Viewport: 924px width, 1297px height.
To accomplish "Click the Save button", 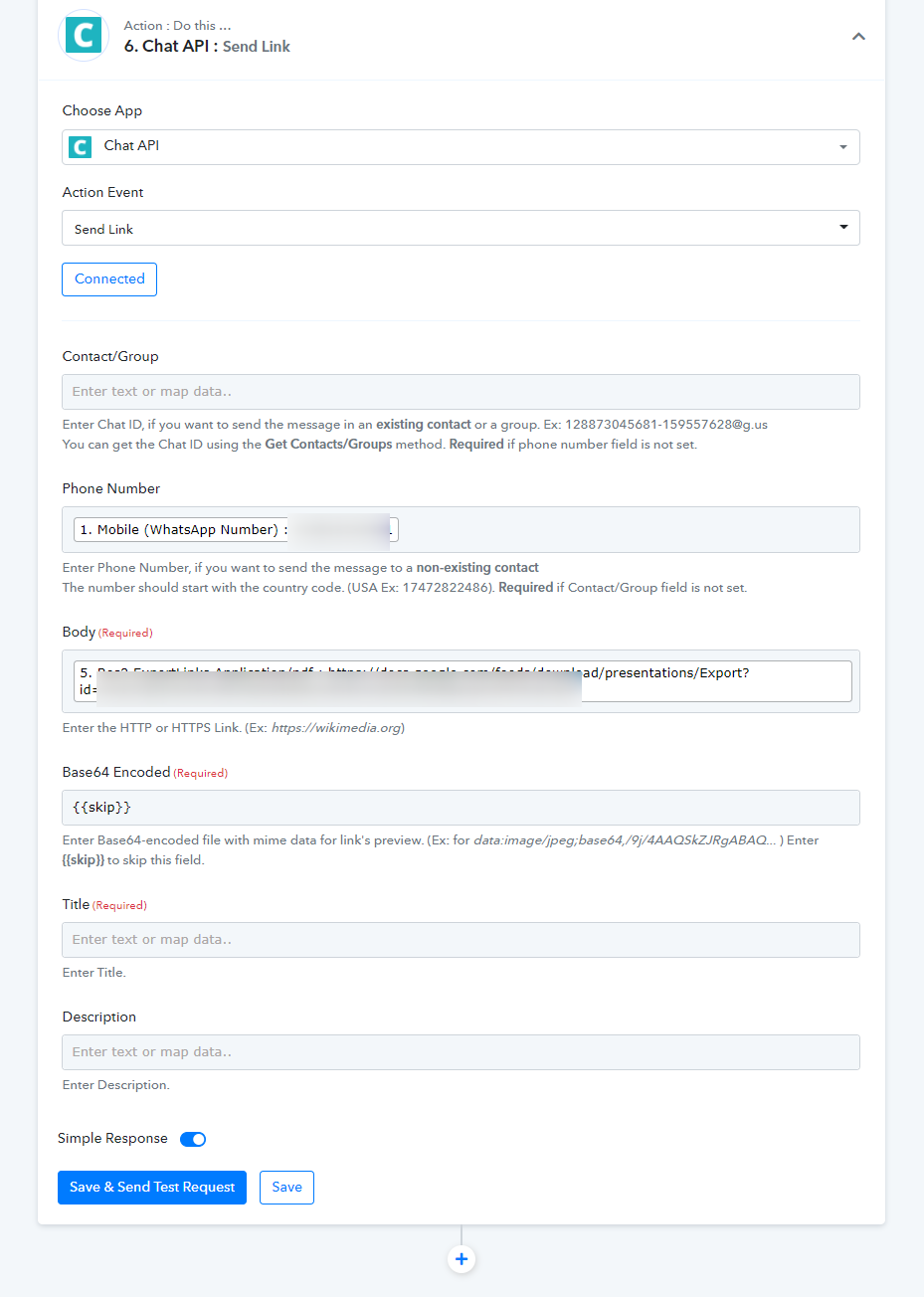I will pyautogui.click(x=286, y=1188).
